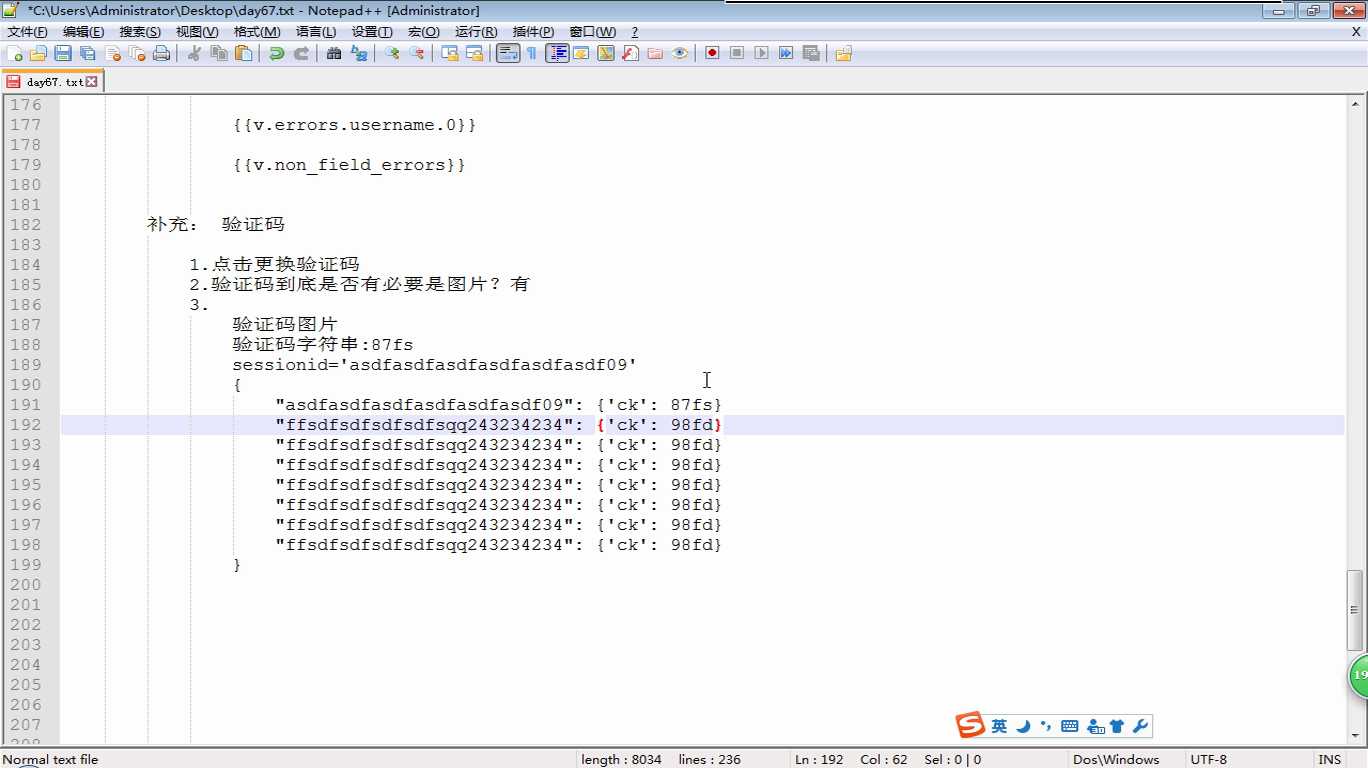Viewport: 1368px width, 768px height.
Task: Stop macro recording square icon
Action: coord(737,54)
